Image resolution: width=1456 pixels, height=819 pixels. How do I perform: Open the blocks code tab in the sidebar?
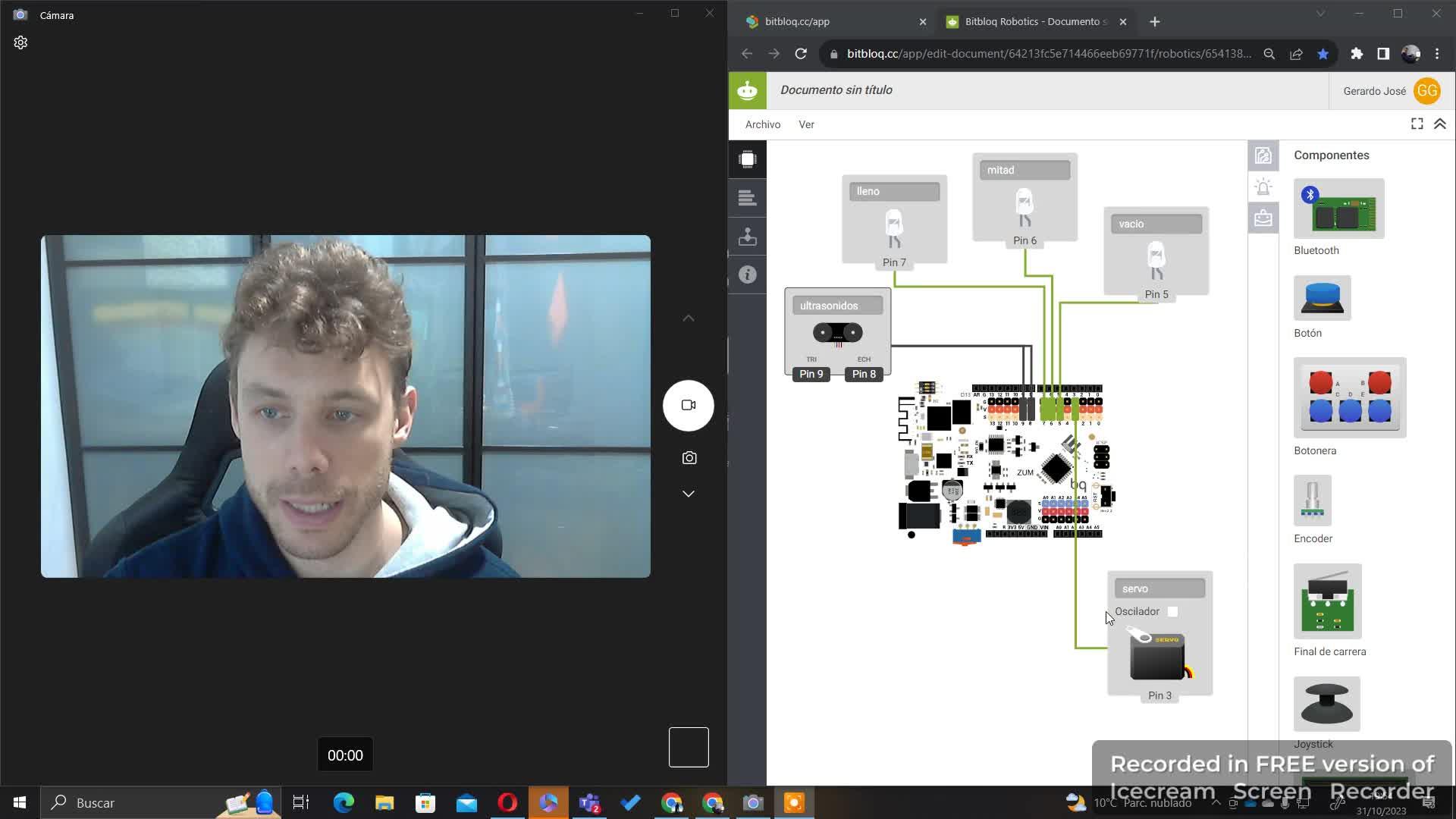coord(747,198)
